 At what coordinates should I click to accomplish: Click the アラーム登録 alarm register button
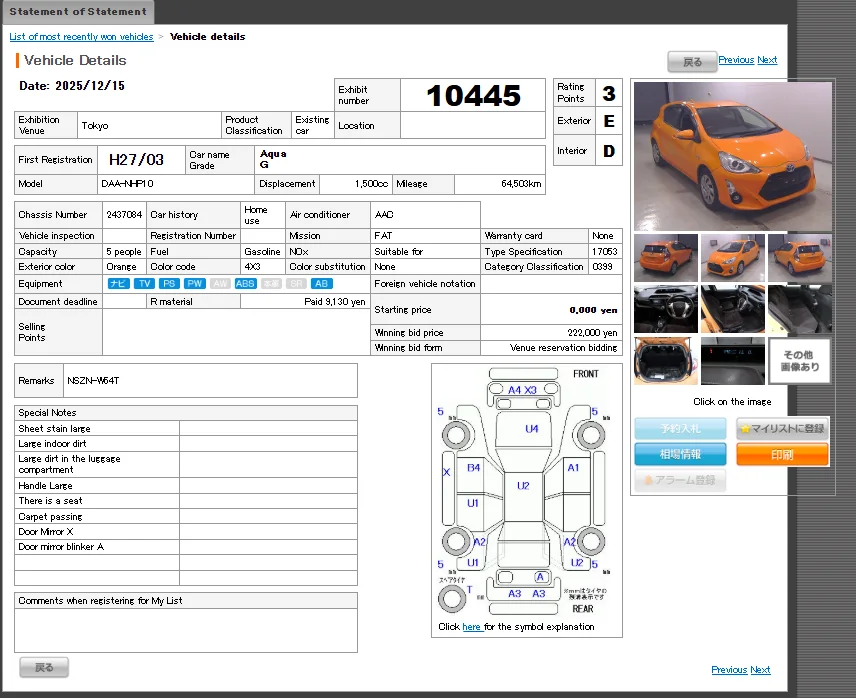click(x=680, y=480)
